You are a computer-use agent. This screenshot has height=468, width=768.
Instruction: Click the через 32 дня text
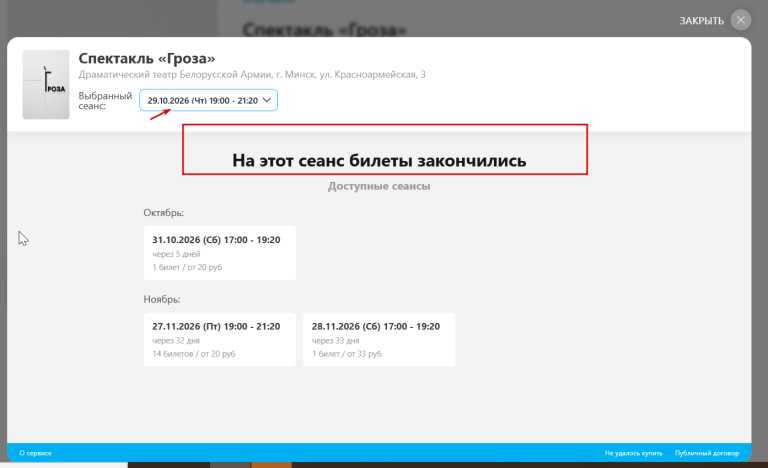(176, 340)
